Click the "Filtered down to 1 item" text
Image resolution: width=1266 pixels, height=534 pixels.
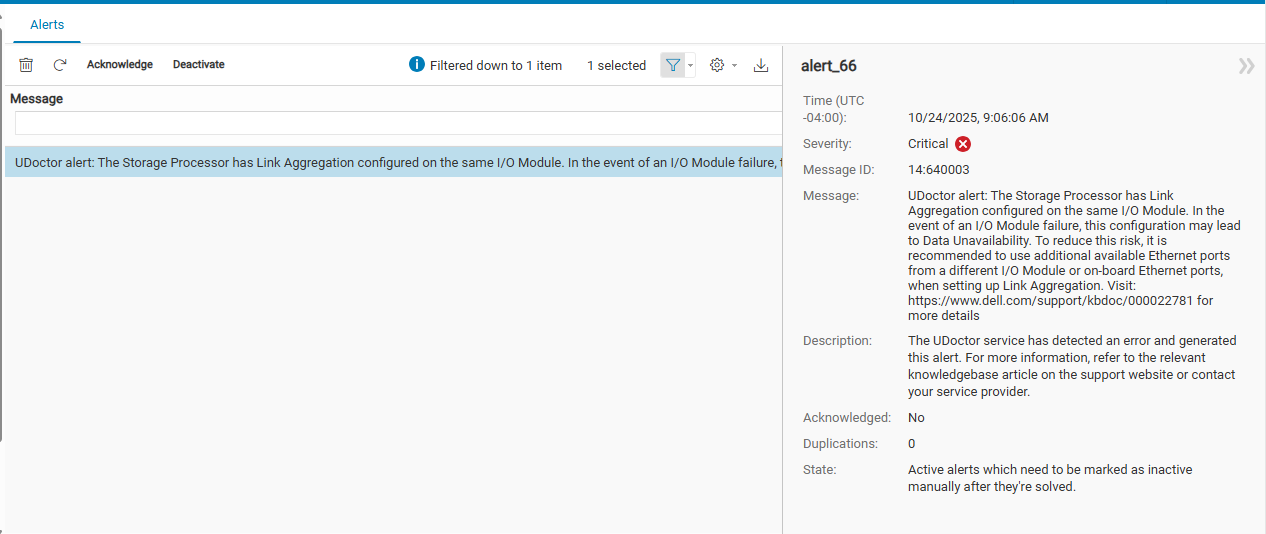[x=496, y=66]
